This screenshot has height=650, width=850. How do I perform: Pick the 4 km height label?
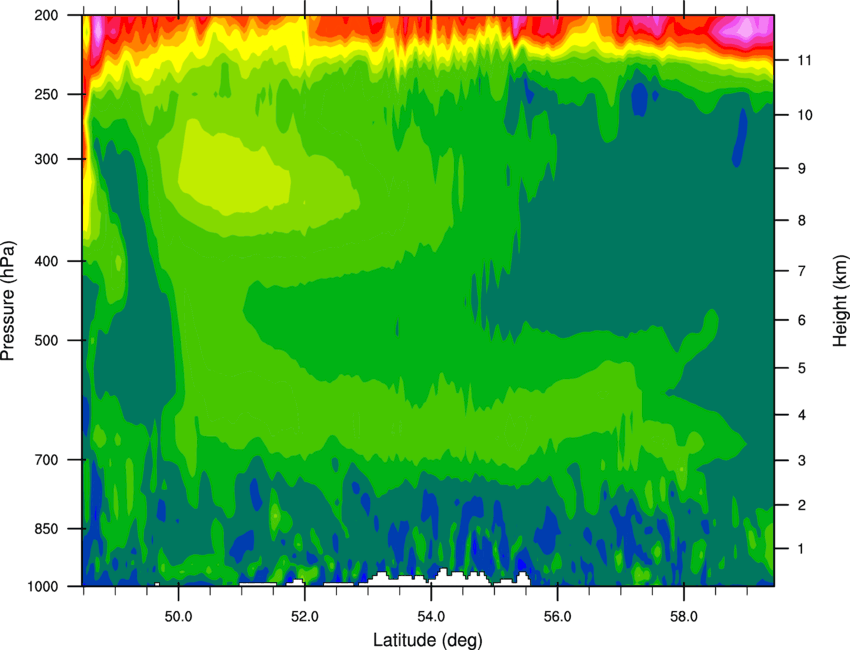tap(802, 415)
